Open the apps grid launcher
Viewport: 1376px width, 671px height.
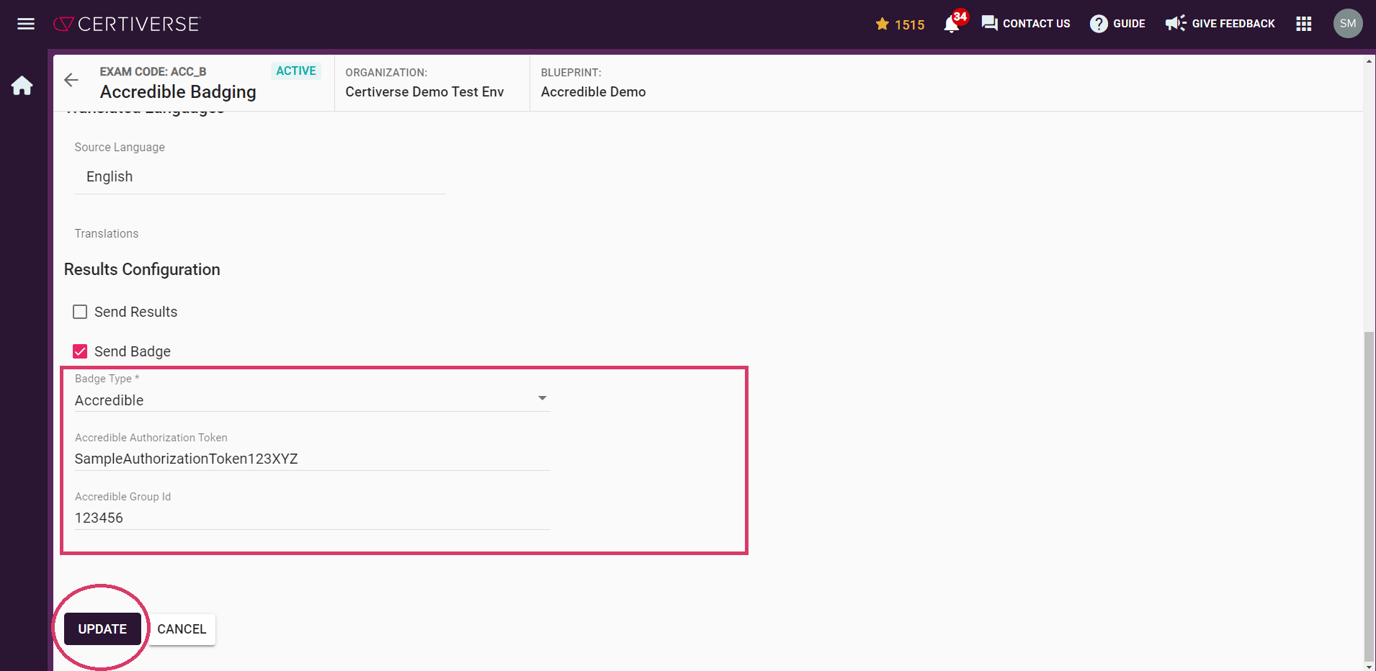pos(1303,23)
